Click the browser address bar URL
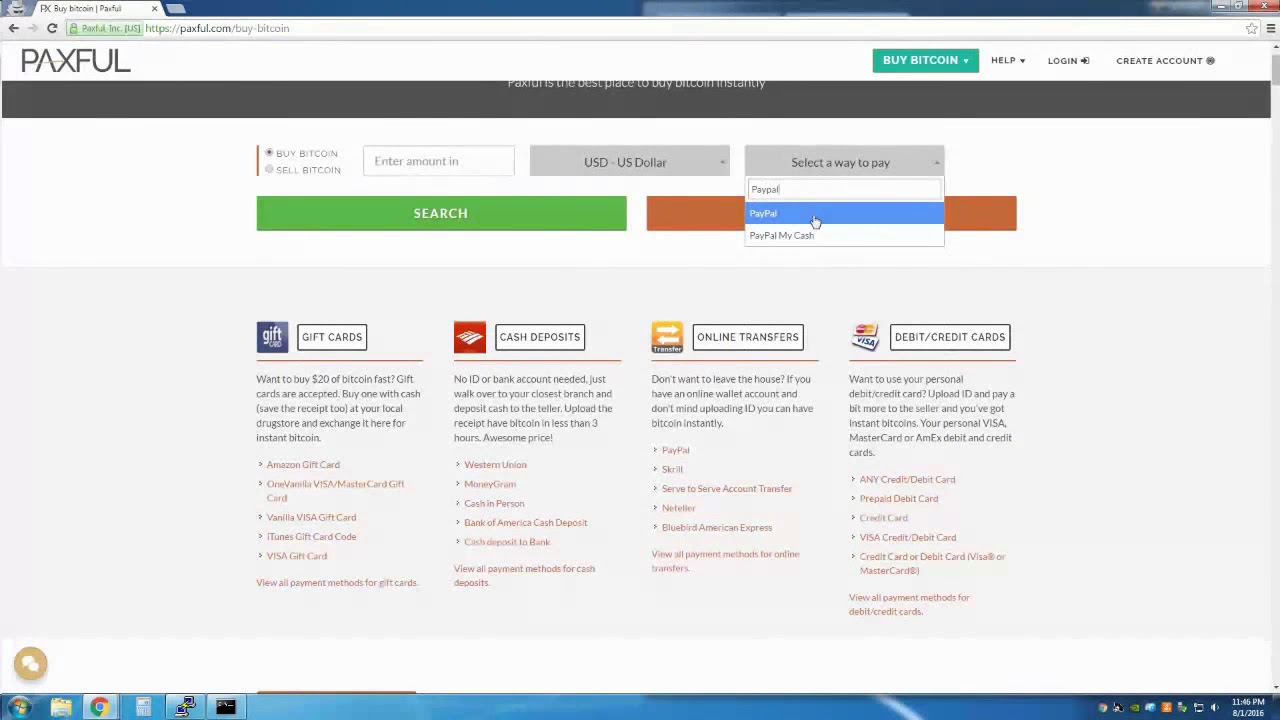 [217, 28]
